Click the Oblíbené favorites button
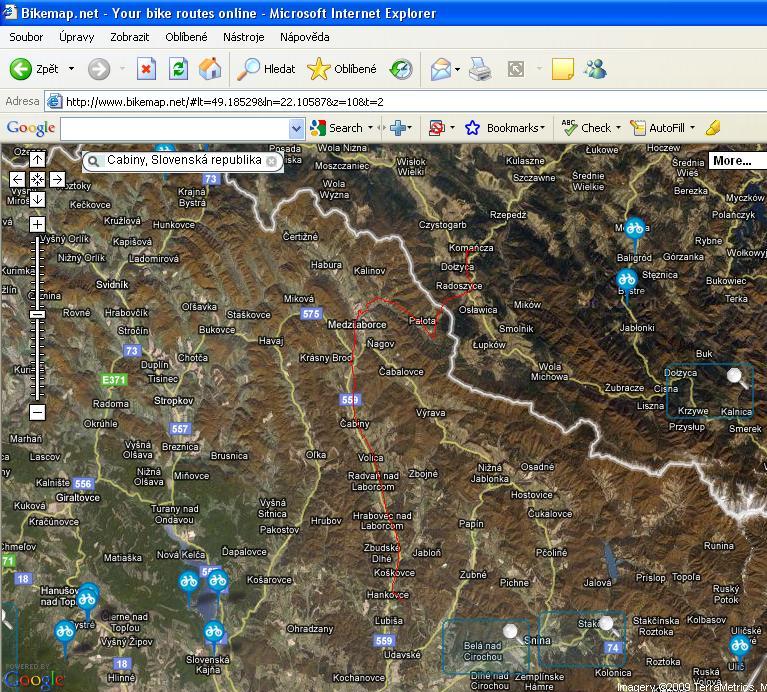Image resolution: width=767 pixels, height=692 pixels. click(x=343, y=69)
